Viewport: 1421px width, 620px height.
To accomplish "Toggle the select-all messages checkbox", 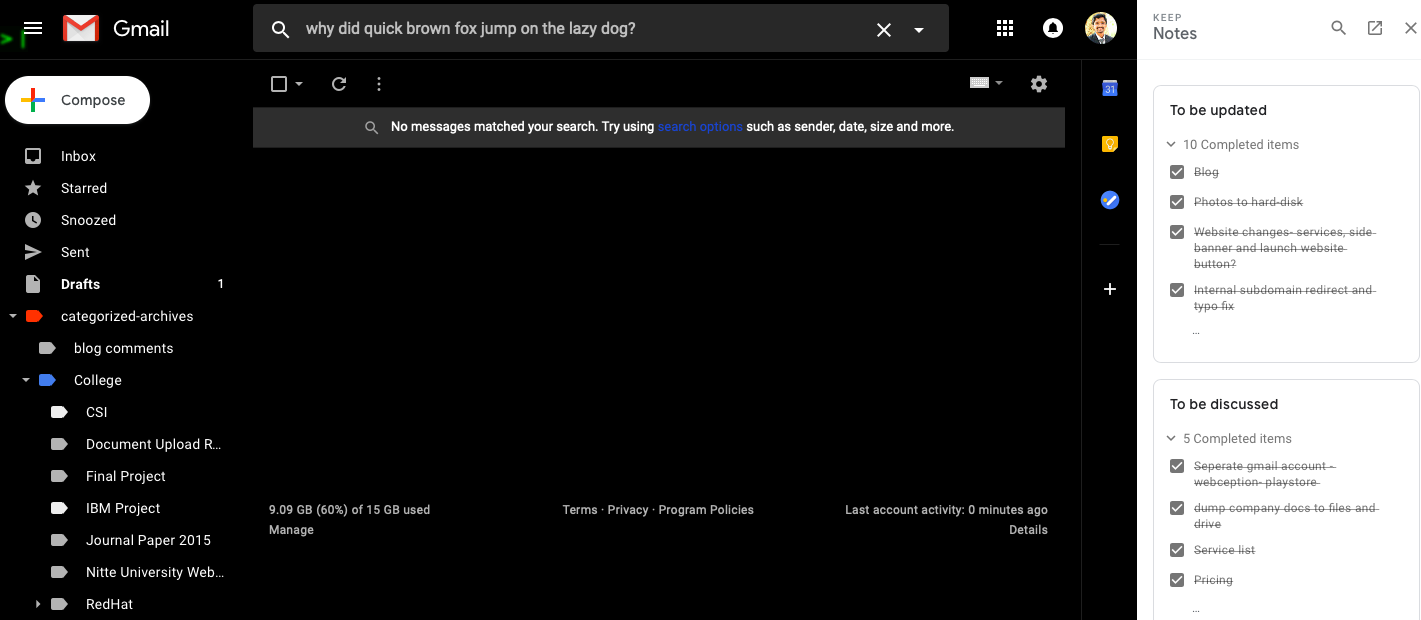I will click(279, 84).
